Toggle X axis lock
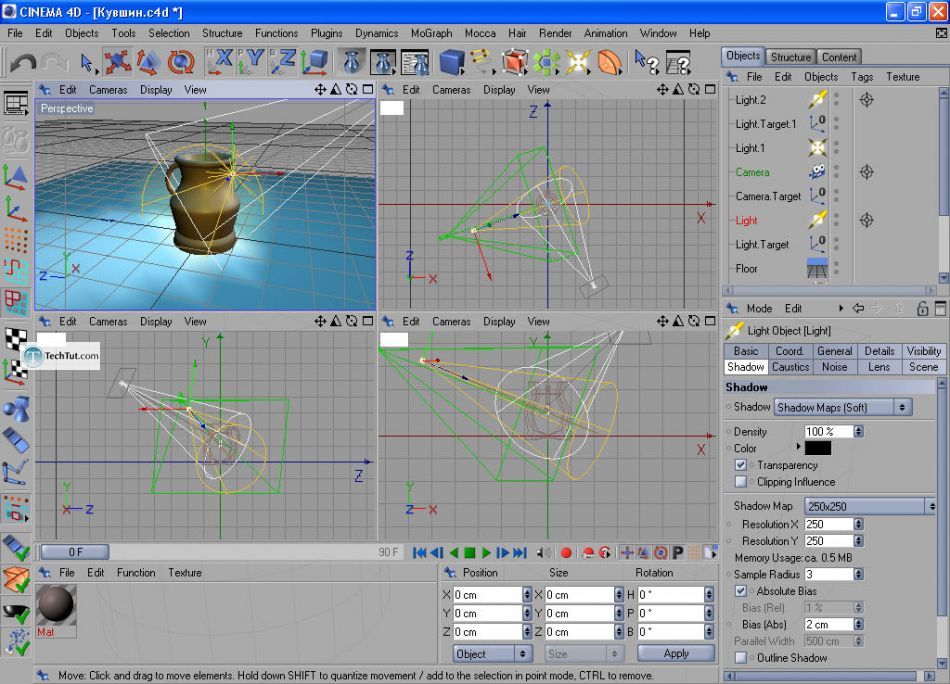 (220, 62)
